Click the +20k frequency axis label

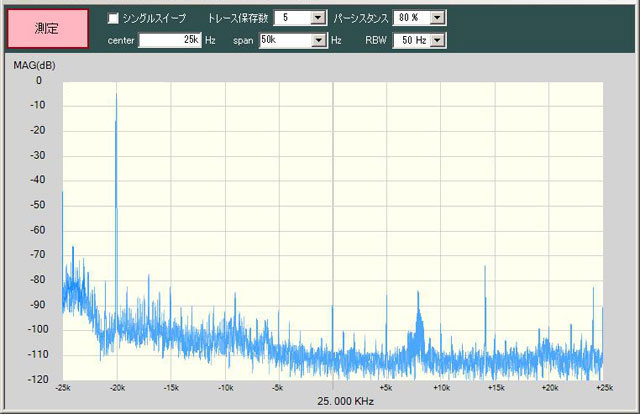pyautogui.click(x=550, y=388)
